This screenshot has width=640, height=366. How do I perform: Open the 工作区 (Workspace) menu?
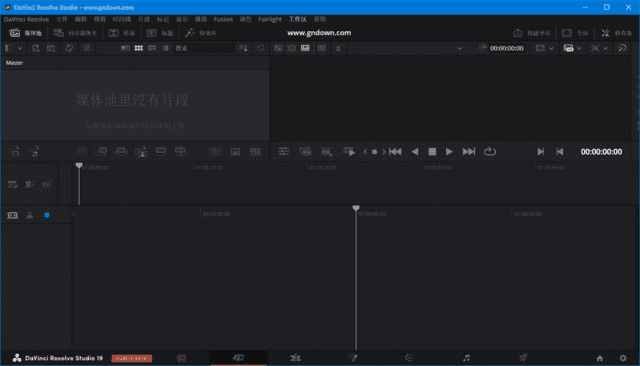[298, 19]
